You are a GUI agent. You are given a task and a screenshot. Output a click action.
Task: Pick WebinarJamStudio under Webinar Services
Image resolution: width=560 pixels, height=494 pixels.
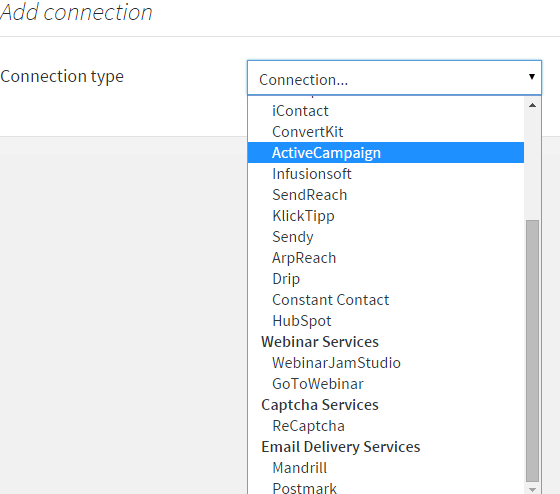(386, 363)
